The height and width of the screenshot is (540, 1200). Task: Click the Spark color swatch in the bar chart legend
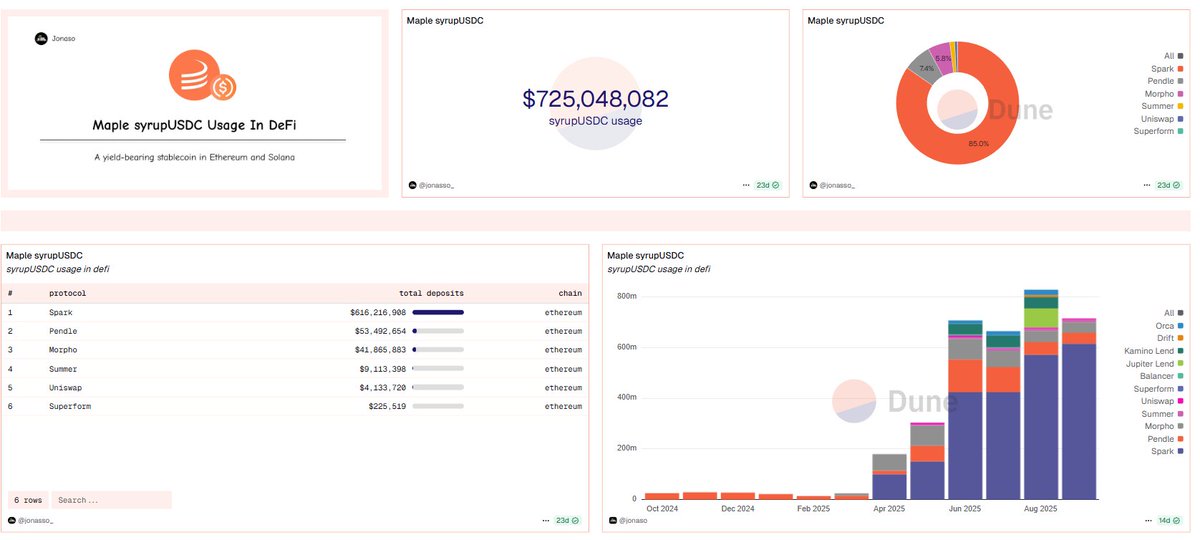pyautogui.click(x=1181, y=451)
